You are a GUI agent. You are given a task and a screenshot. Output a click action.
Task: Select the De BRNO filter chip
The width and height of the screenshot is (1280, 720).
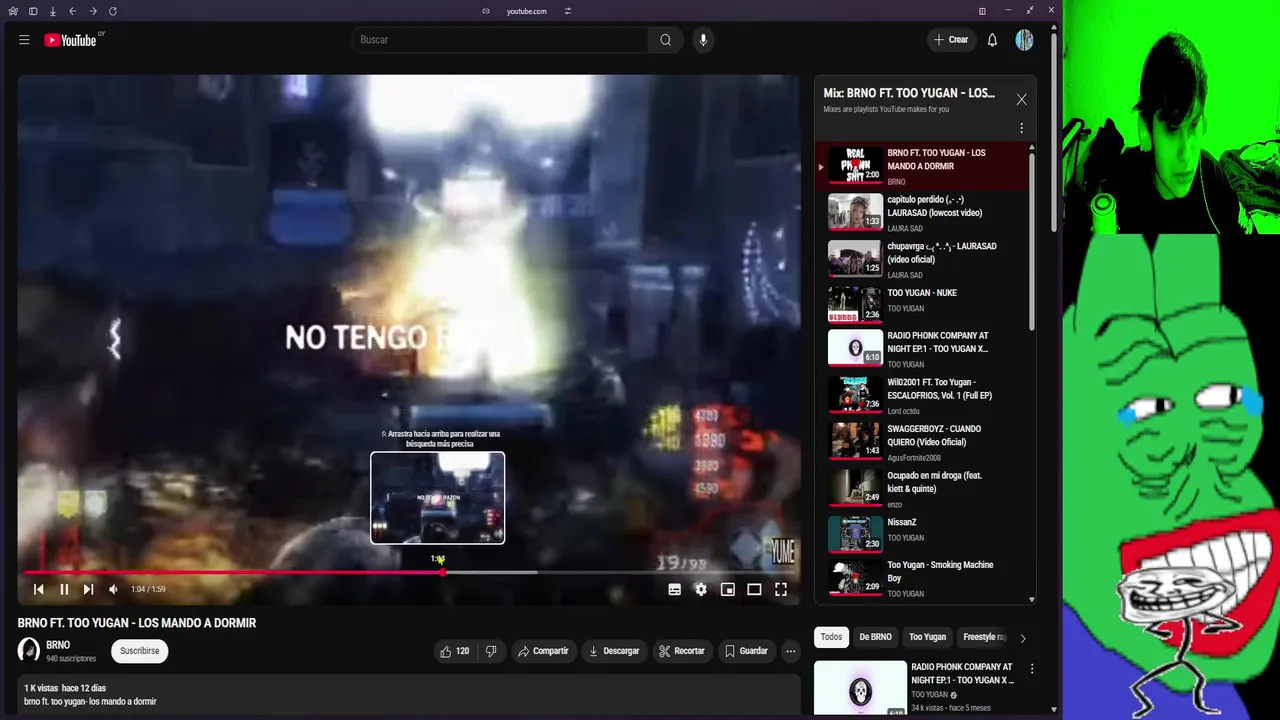(875, 637)
